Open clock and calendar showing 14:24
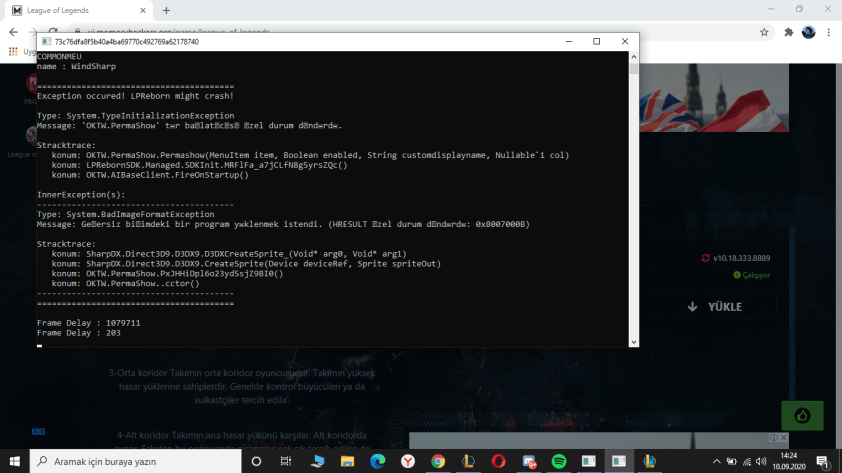 click(789, 461)
